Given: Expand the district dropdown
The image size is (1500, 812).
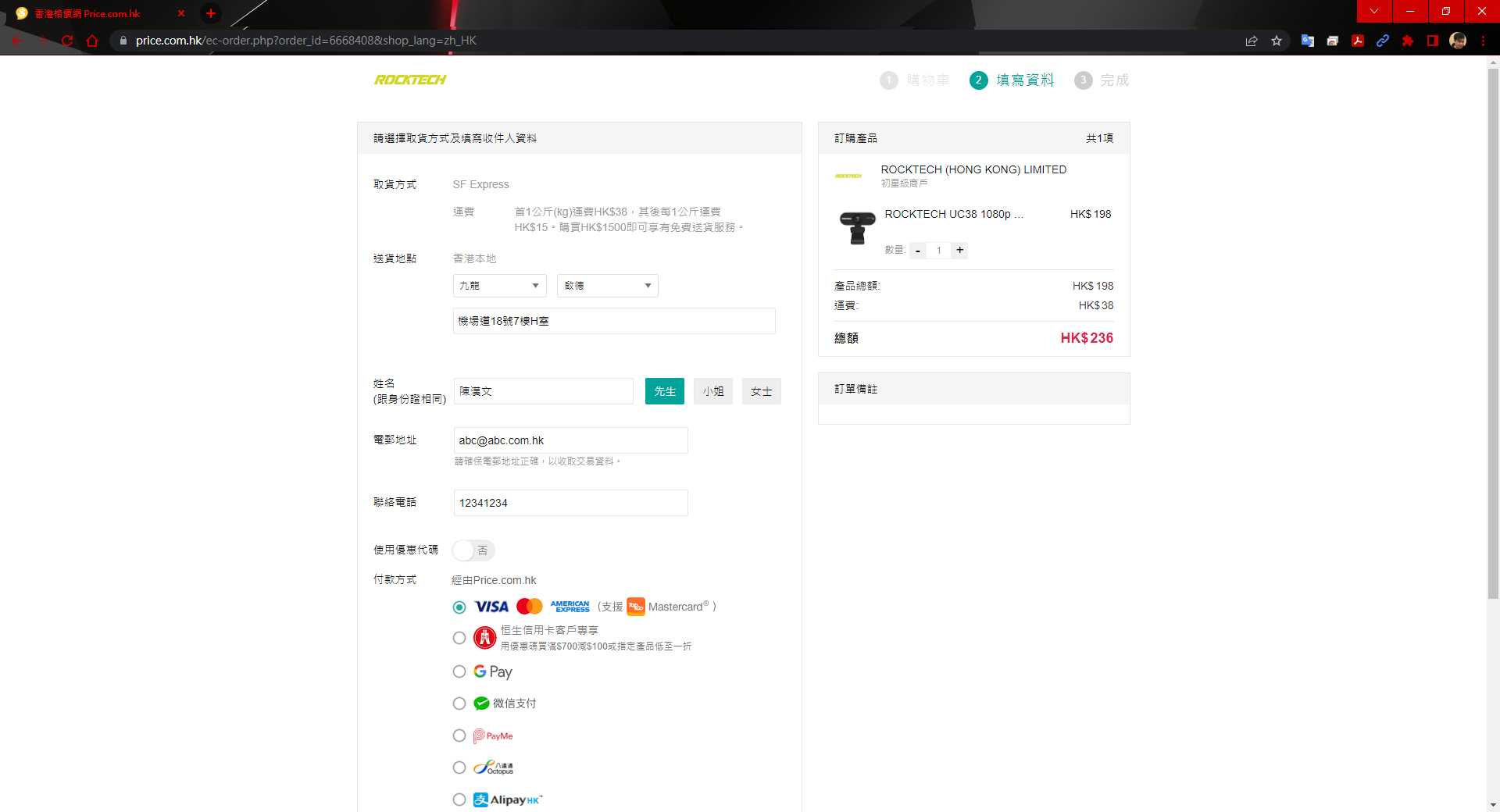Looking at the screenshot, I should tap(607, 286).
